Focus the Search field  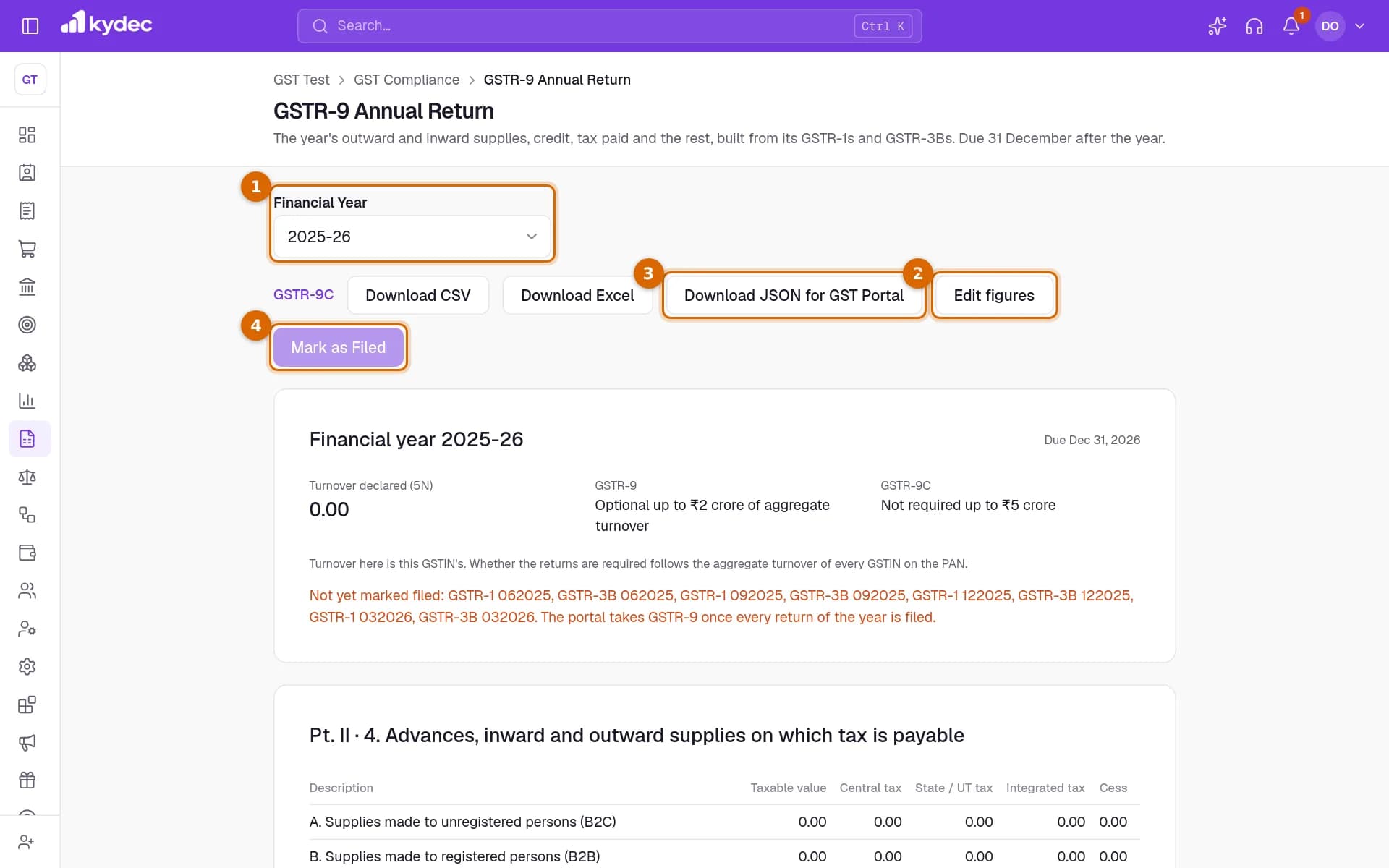pos(609,26)
